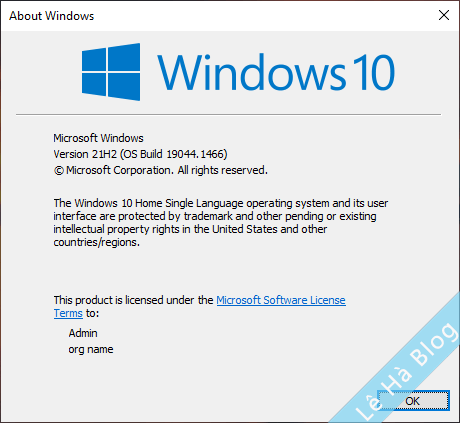
Task: Click the "org name" organization text
Action: point(91,349)
